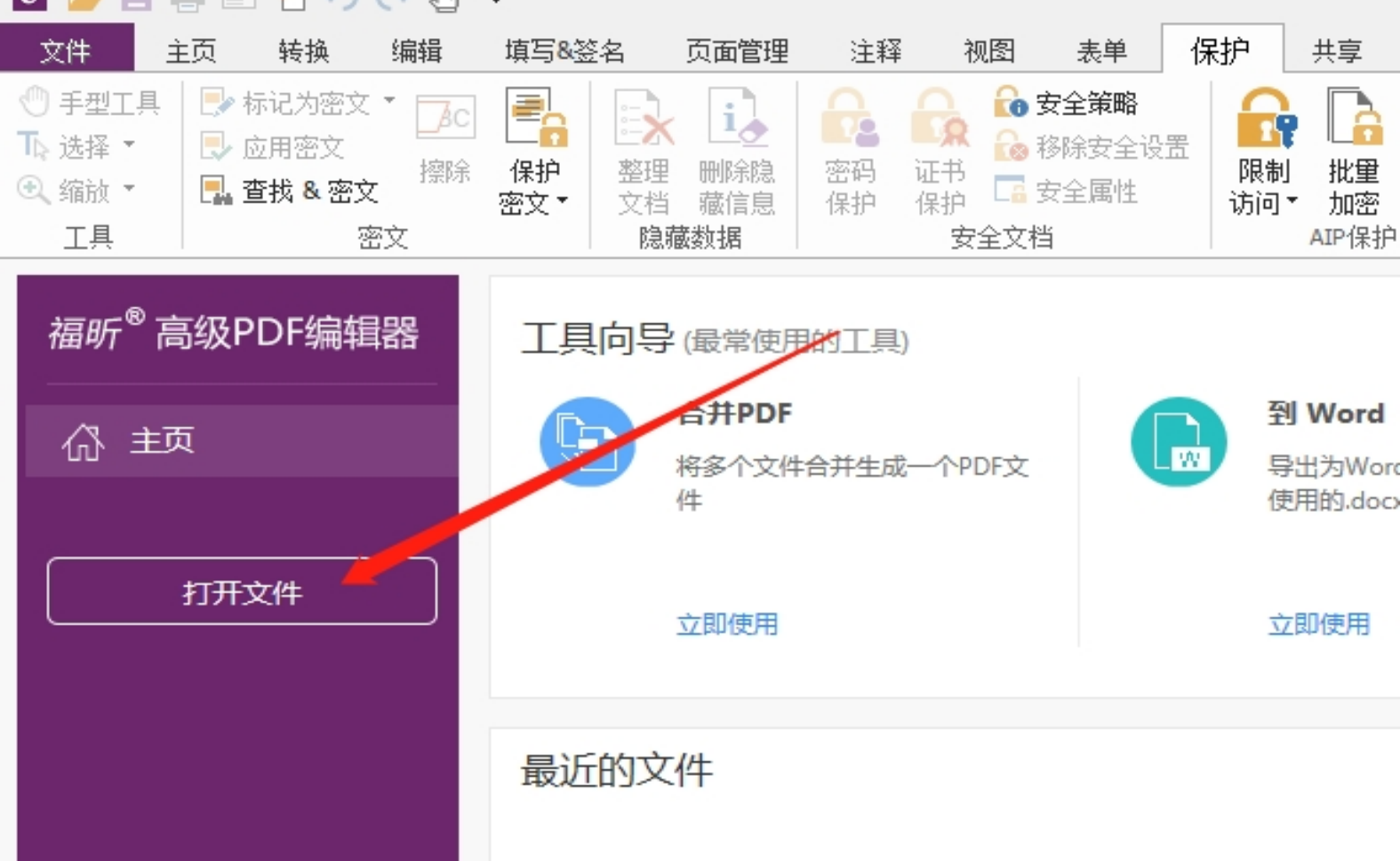
Task: Open the 文件 menu
Action: point(67,50)
